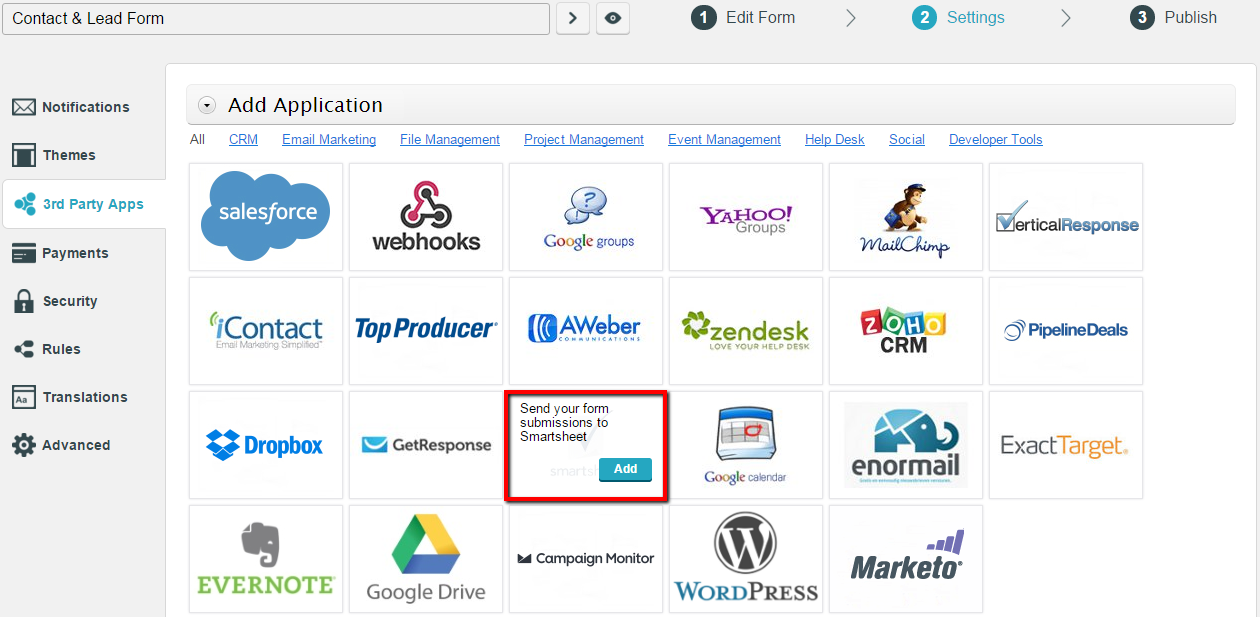1260x617 pixels.
Task: Filter applications by Social
Action: 907,140
